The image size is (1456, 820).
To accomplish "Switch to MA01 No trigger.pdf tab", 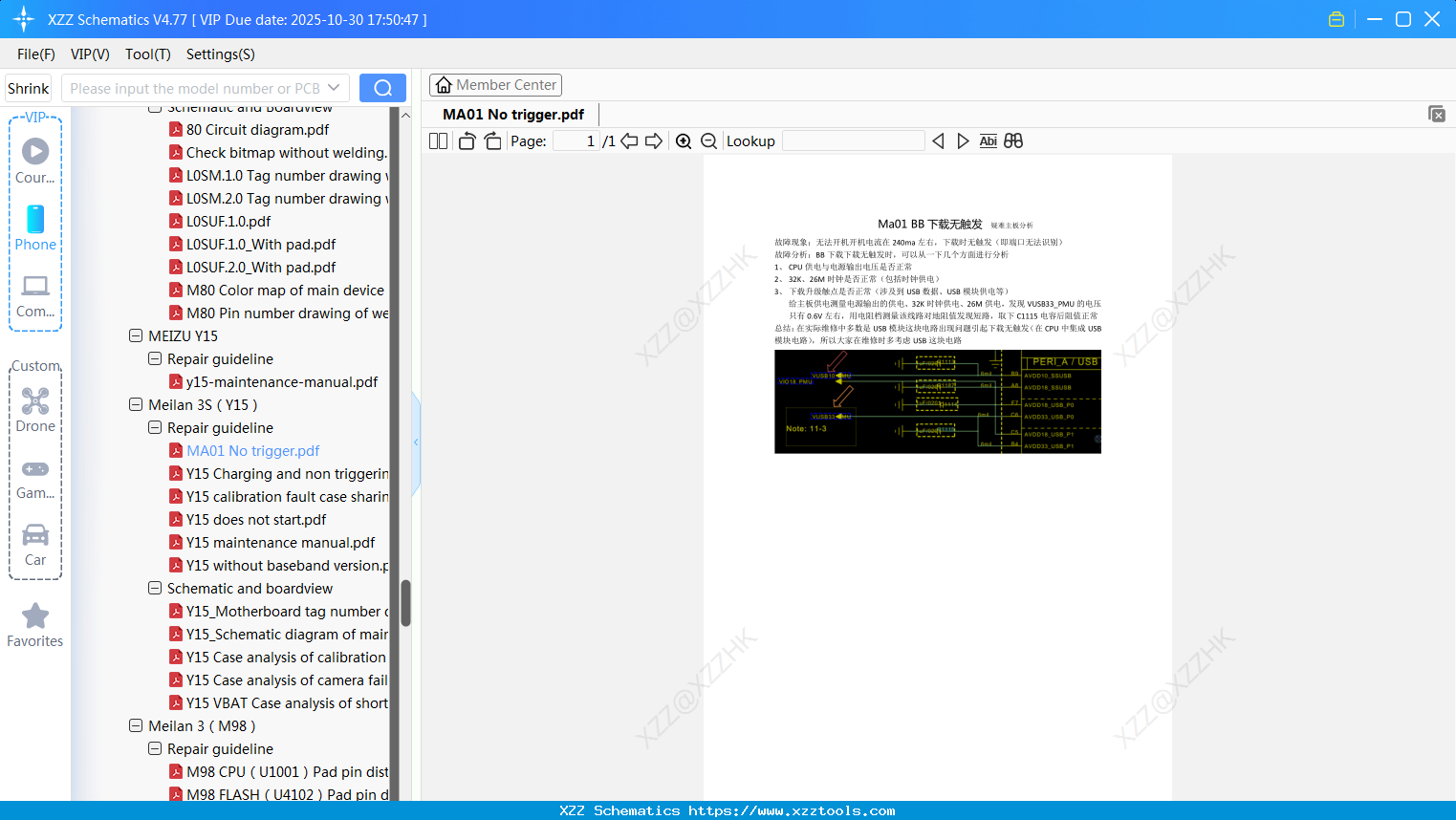I will 513,114.
